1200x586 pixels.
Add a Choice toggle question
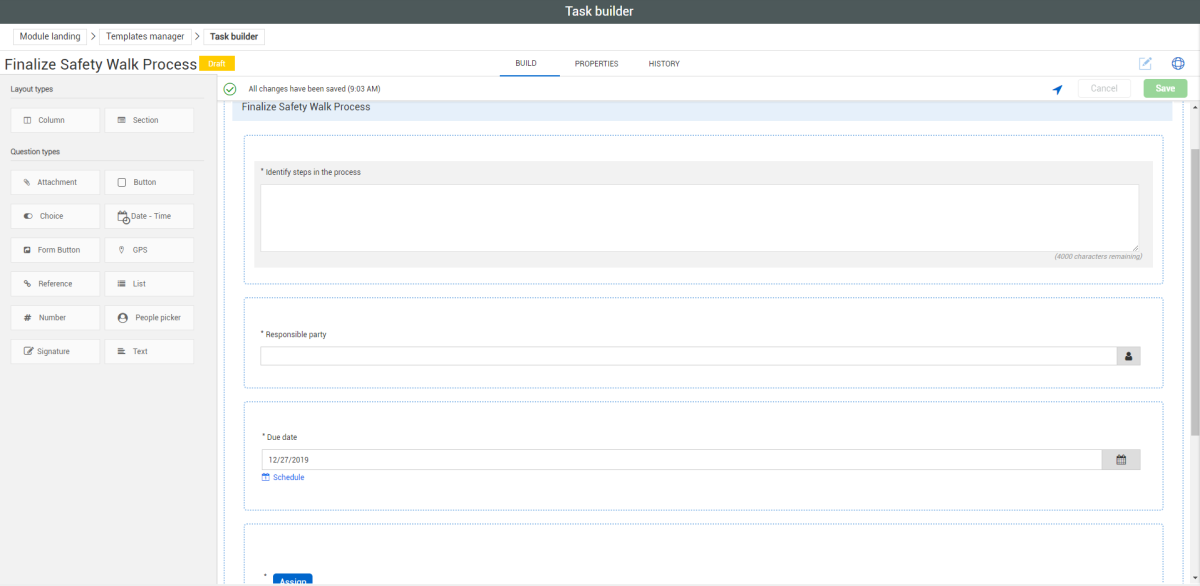[x=56, y=216]
